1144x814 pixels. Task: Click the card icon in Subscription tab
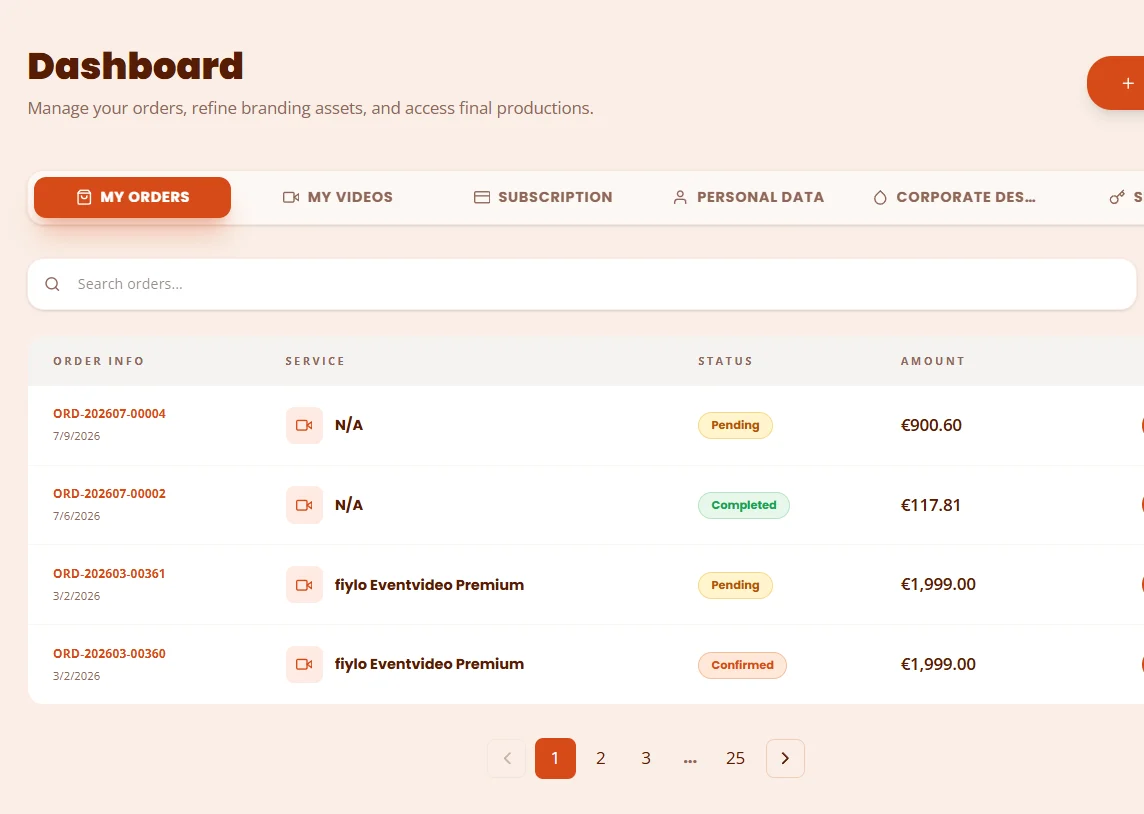tap(482, 197)
